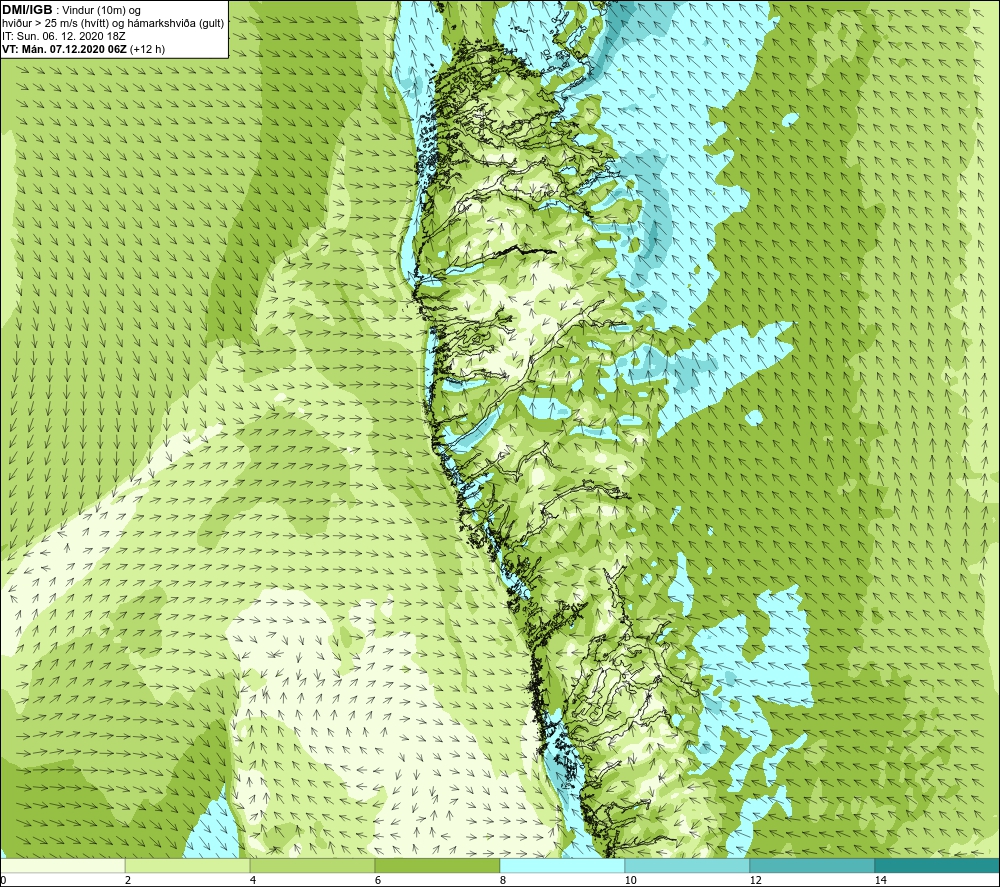Screen dimensions: 1000x887
Task: Click the 0–2 m/s palest legend swatch
Action: (x=62, y=865)
